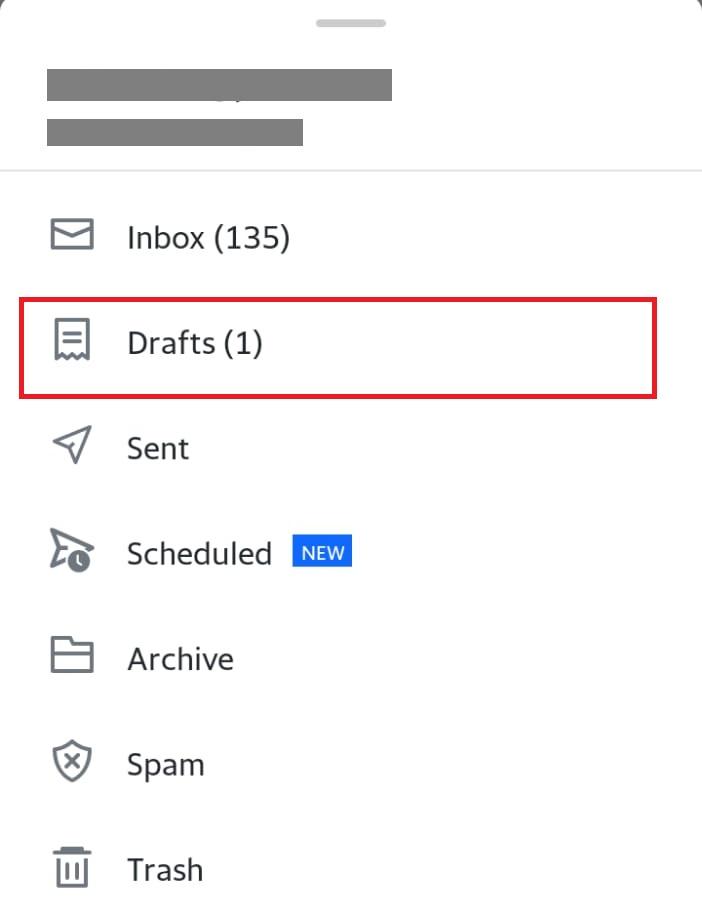This screenshot has width=702, height=917.
Task: Tap the Scheduled send clock icon
Action: pos(71,550)
